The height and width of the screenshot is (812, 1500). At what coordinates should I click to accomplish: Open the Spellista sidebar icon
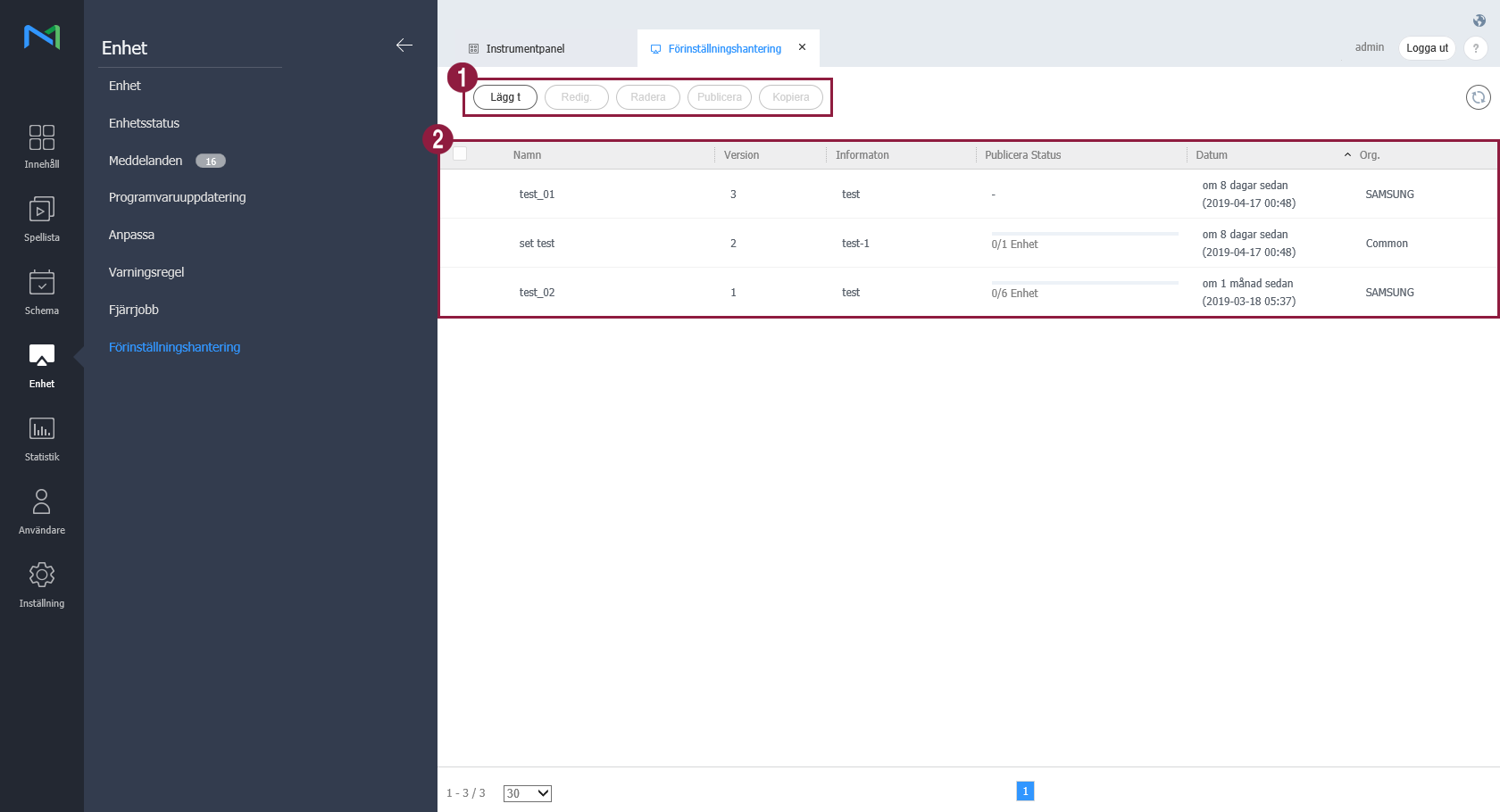pyautogui.click(x=41, y=211)
